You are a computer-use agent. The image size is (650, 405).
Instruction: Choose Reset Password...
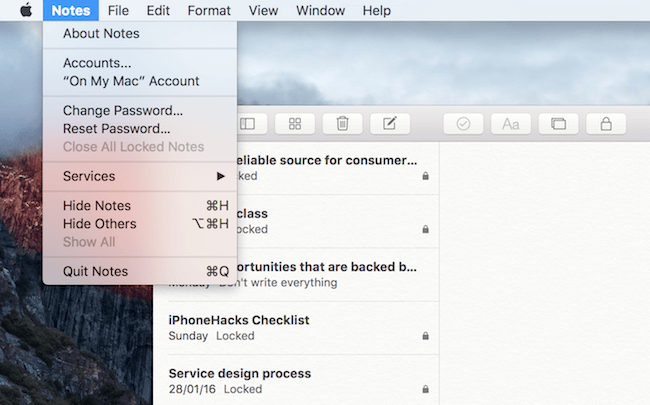[140, 129]
